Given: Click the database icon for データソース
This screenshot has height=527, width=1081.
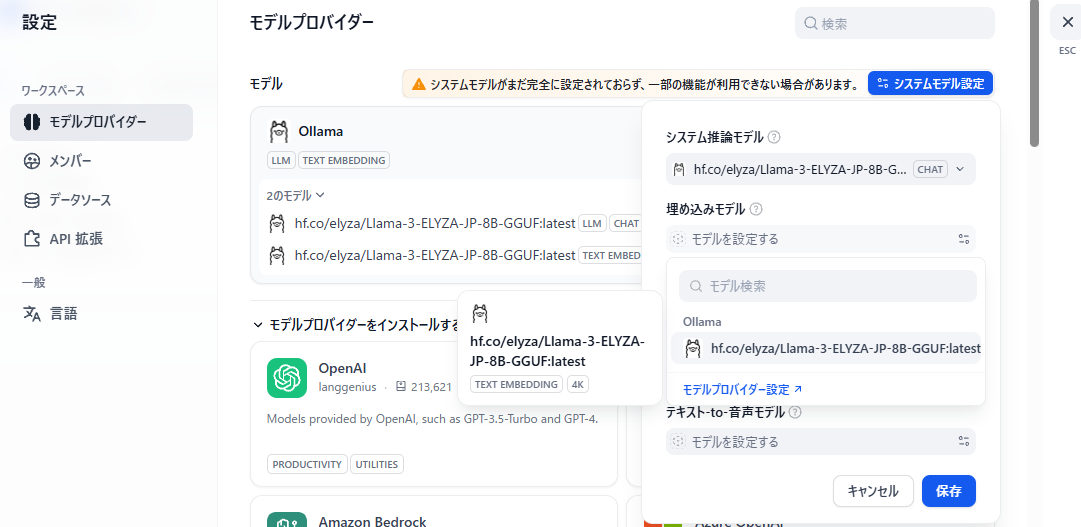Looking at the screenshot, I should tap(32, 201).
